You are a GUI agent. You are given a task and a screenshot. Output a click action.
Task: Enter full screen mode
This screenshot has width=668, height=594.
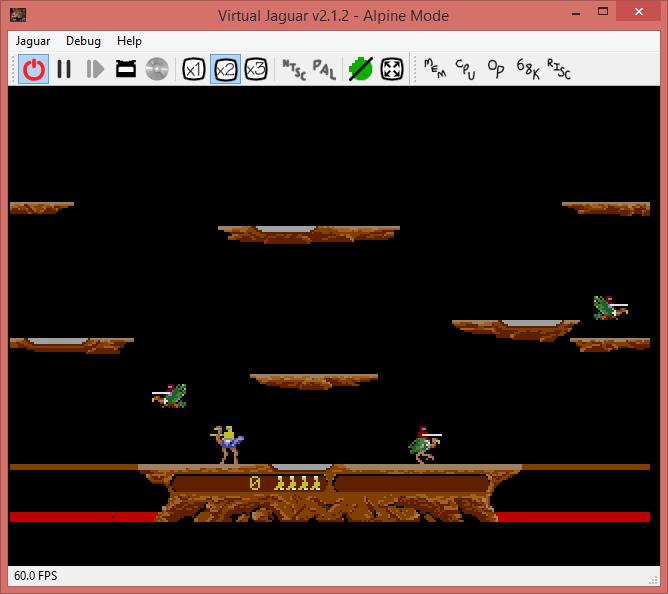392,69
